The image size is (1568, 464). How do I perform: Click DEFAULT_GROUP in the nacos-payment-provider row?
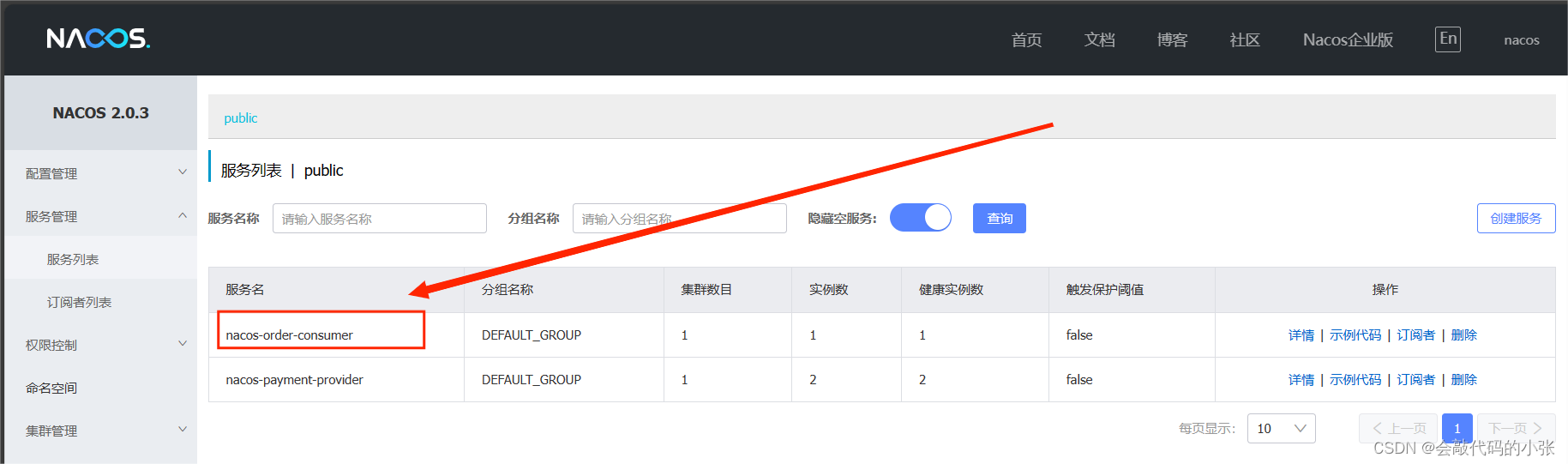tap(532, 379)
